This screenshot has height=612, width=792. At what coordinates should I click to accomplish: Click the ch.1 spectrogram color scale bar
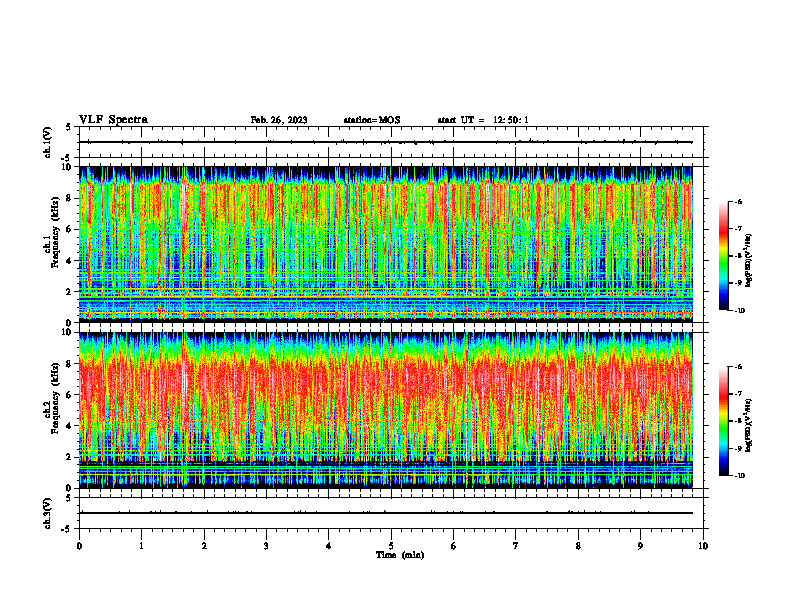pyautogui.click(x=723, y=256)
